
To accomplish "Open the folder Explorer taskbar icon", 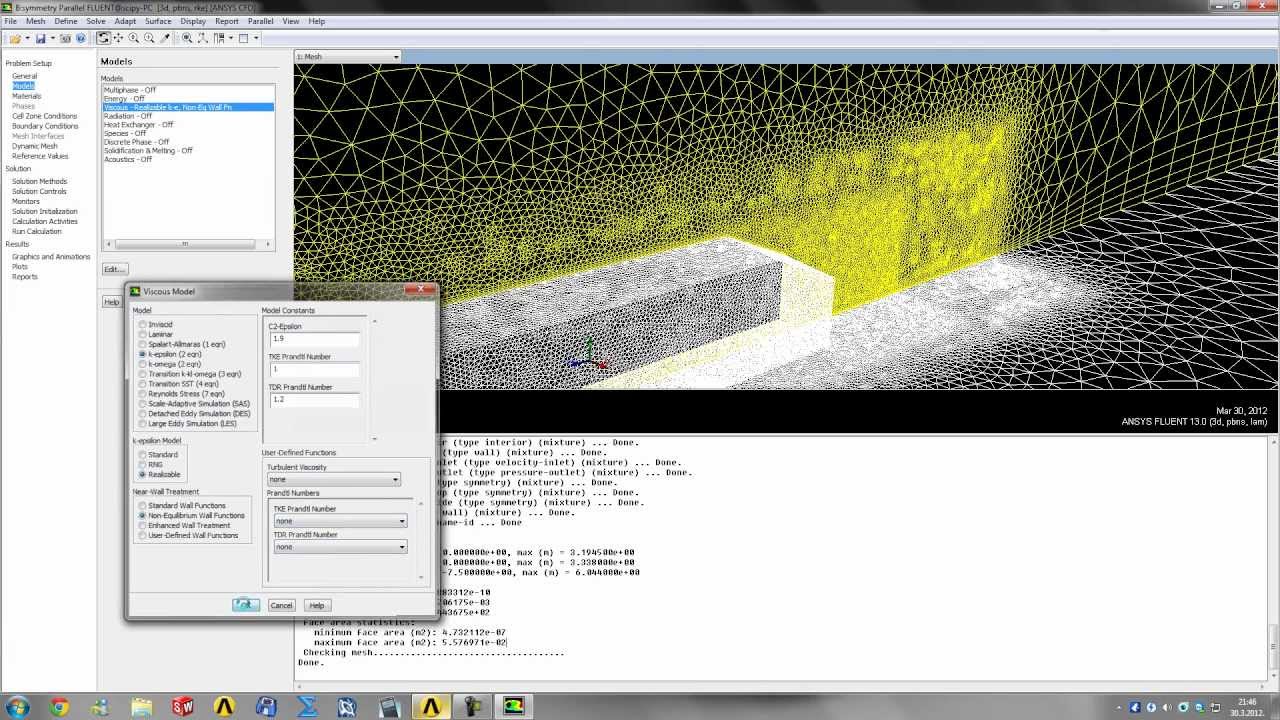I will pos(142,707).
